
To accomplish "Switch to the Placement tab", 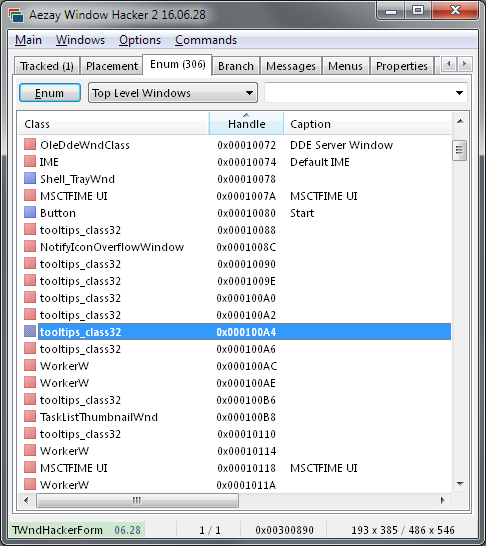I will (x=112, y=66).
